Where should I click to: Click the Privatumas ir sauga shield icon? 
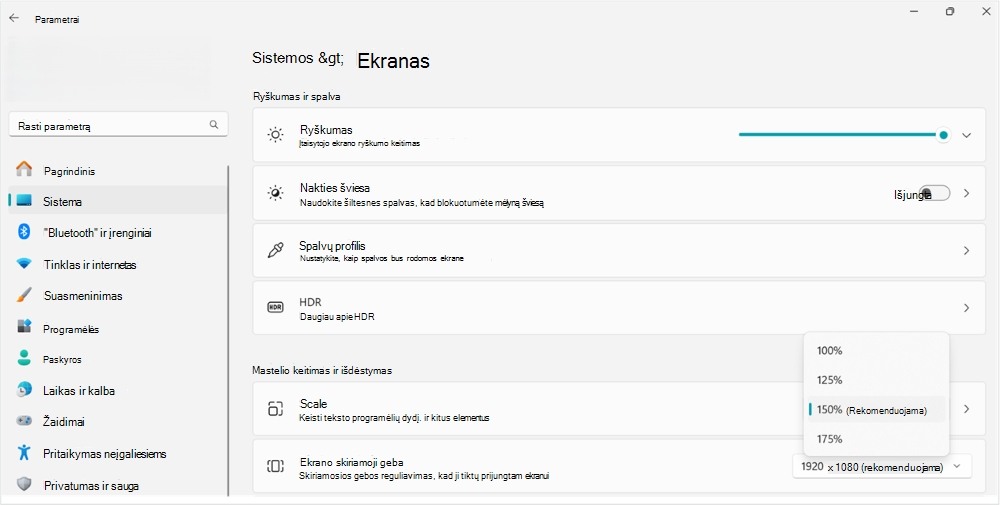tap(24, 485)
